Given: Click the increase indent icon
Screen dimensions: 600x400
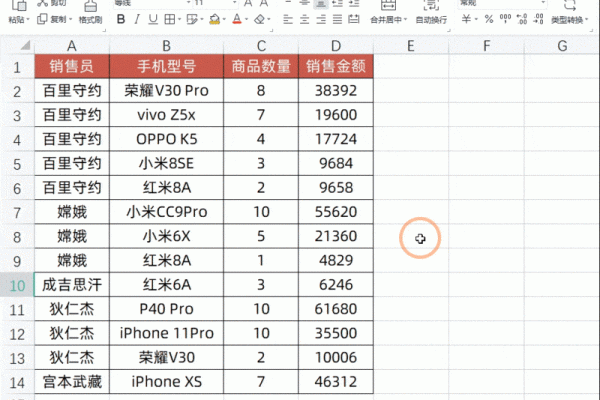Looking at the screenshot, I should click(354, 3).
